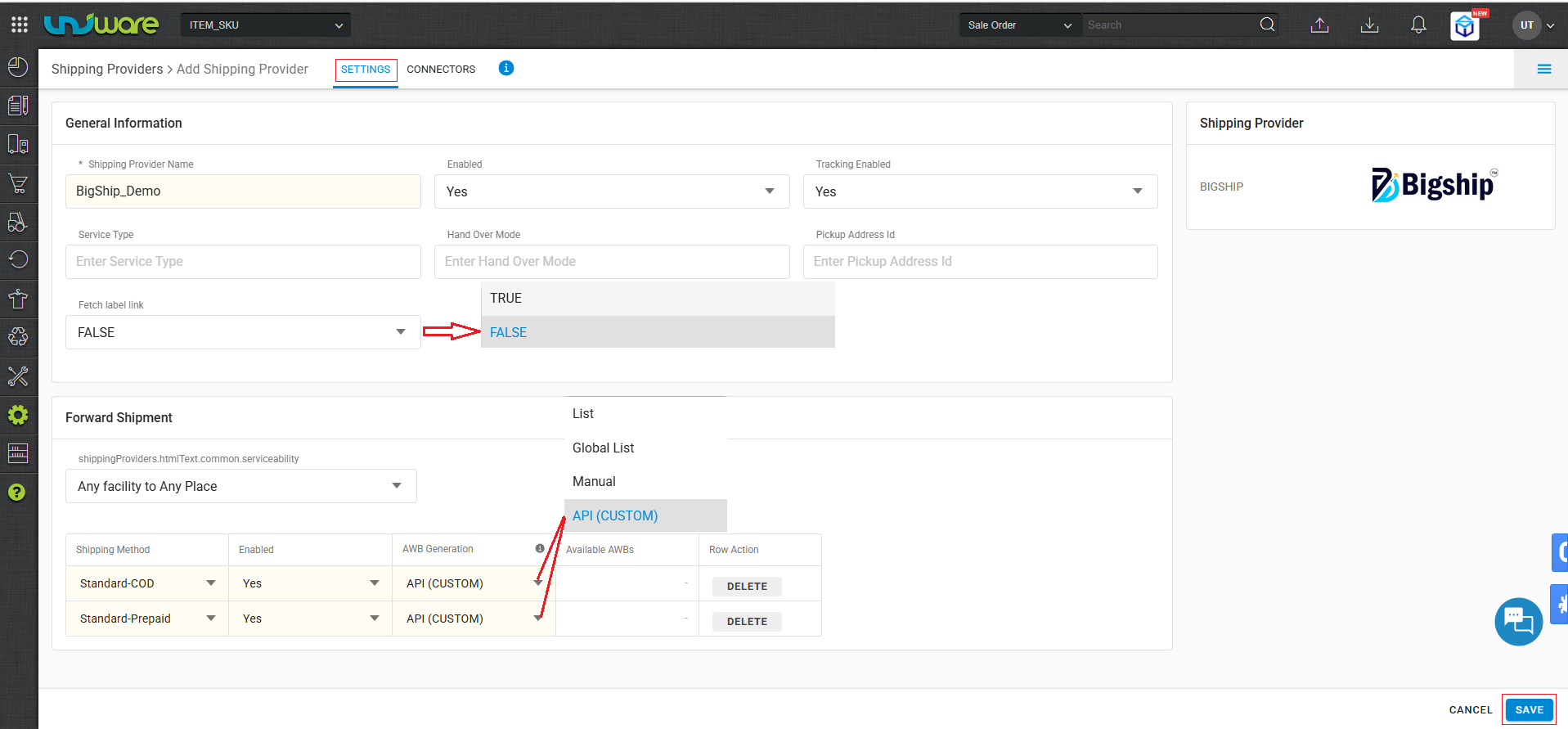Switch to the SETTINGS tab
The height and width of the screenshot is (729, 1568).
[366, 70]
